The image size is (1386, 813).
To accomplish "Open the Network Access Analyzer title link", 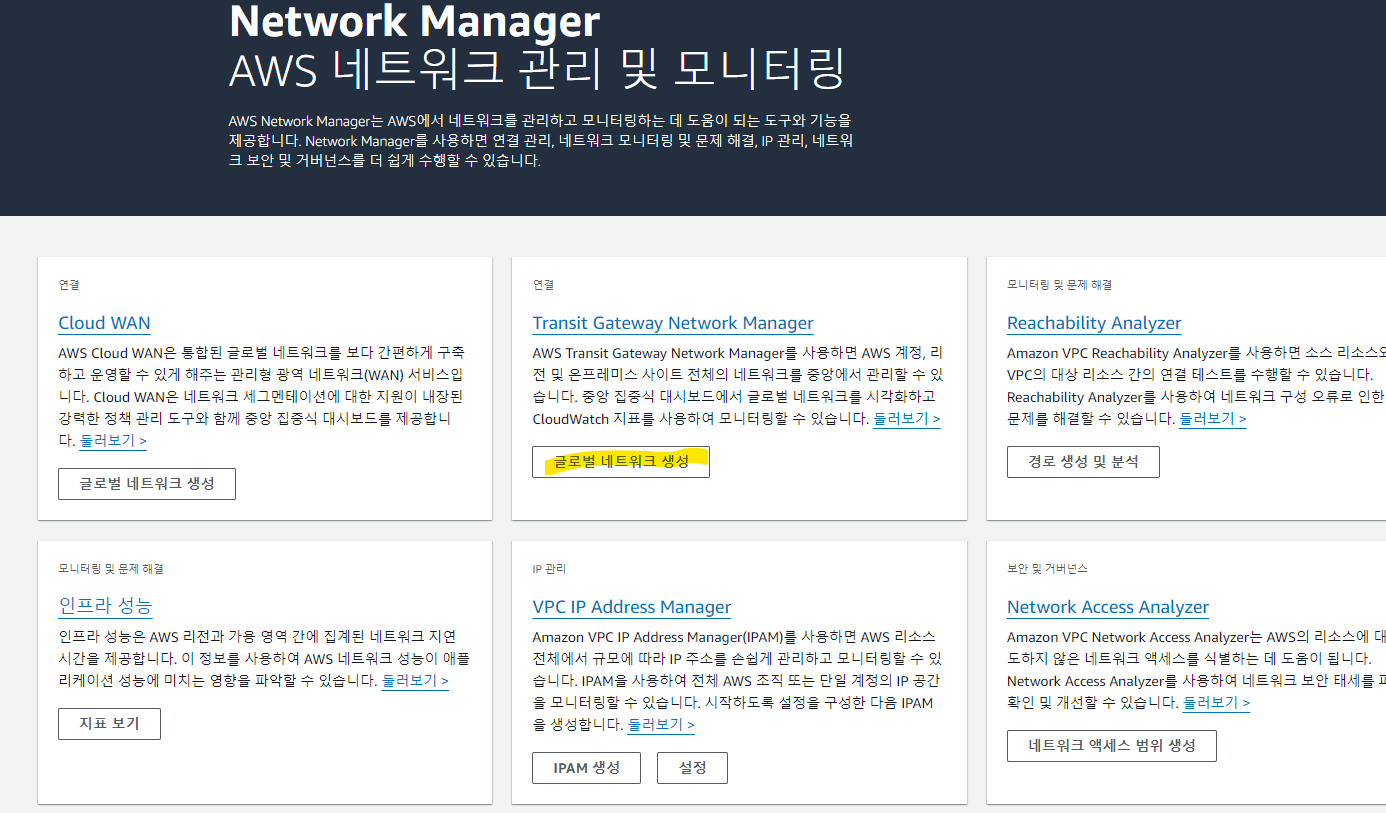I will (1108, 607).
